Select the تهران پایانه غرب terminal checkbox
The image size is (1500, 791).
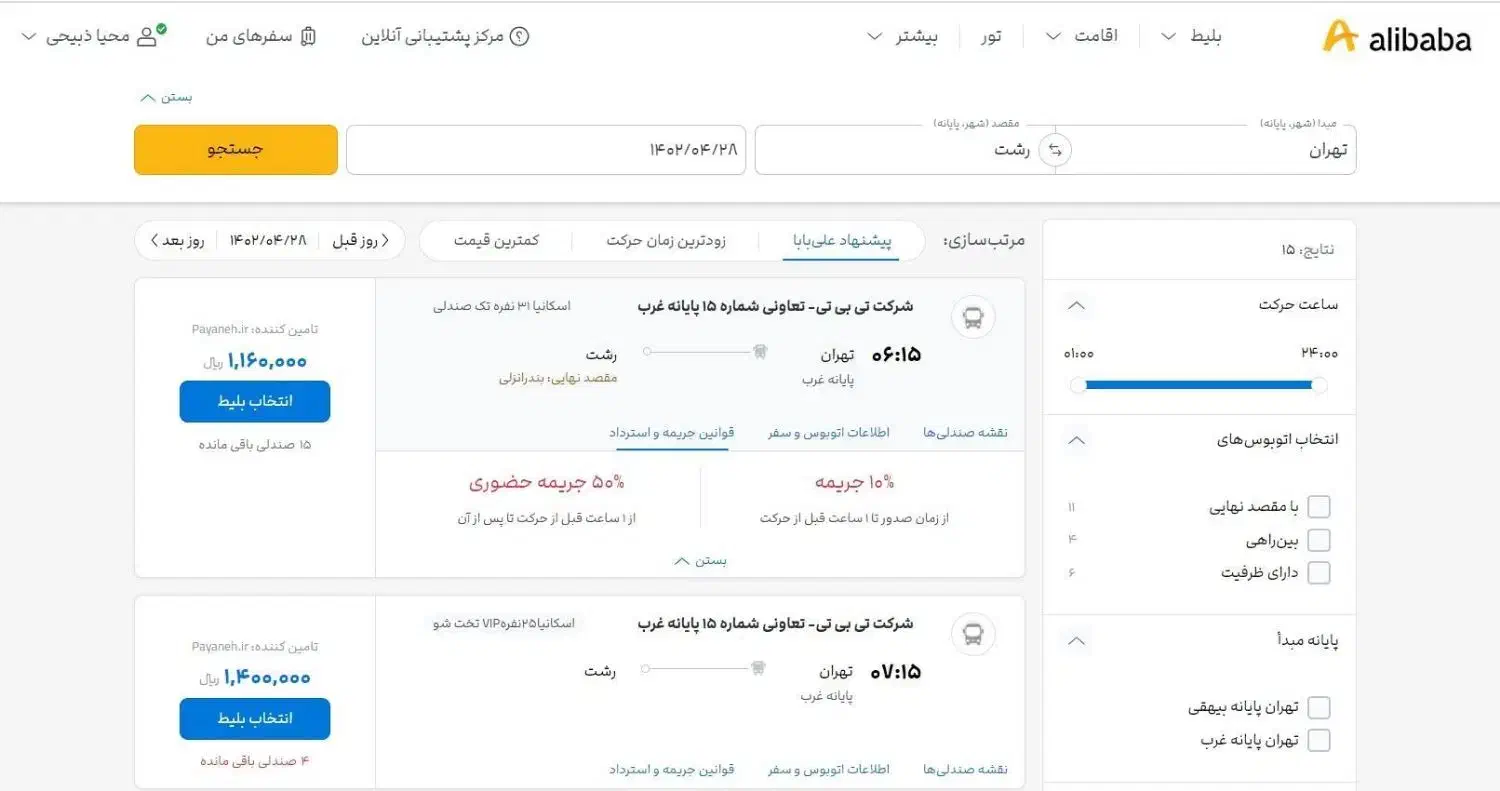click(1319, 740)
